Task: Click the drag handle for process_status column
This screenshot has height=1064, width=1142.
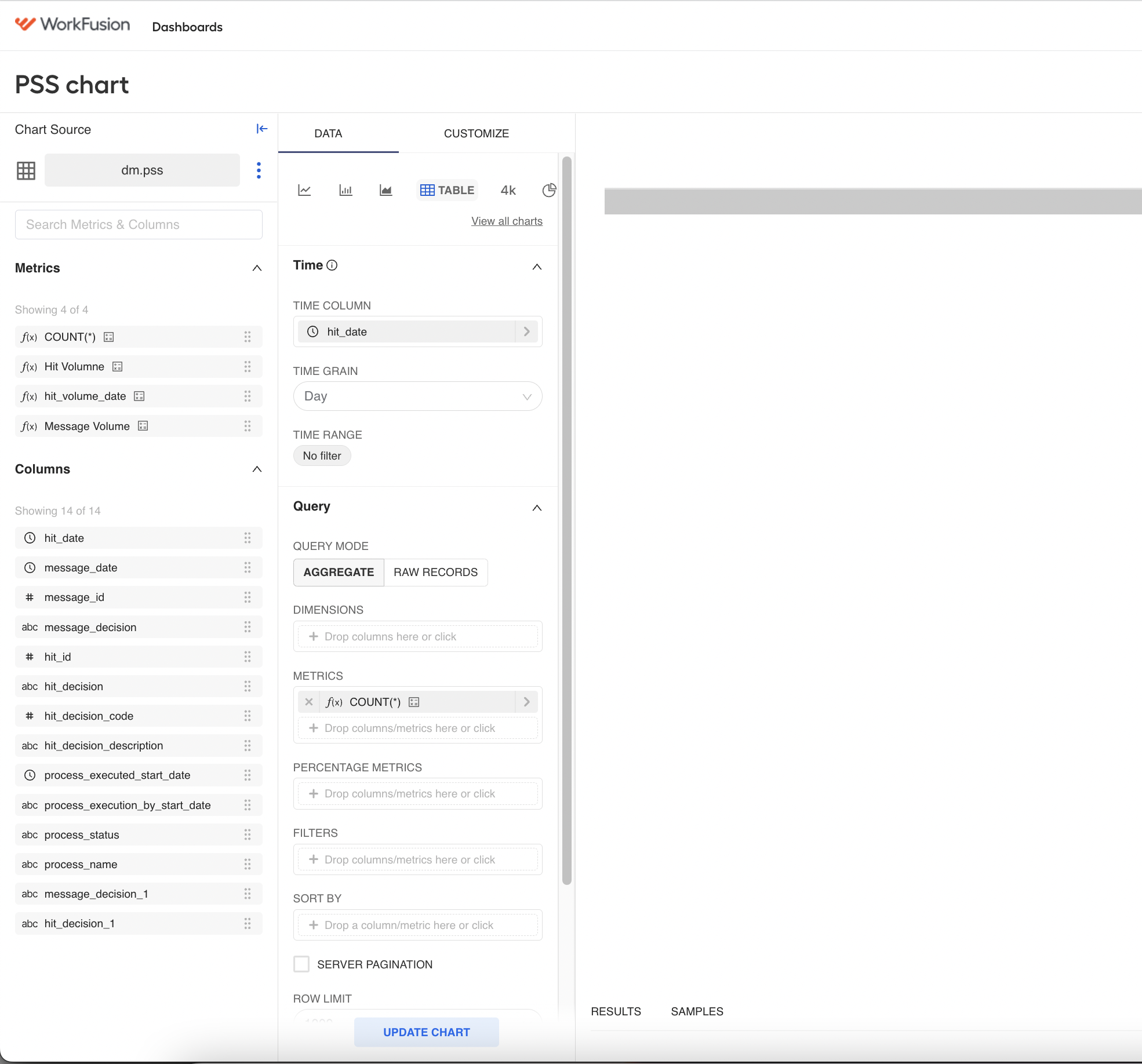Action: click(x=248, y=835)
